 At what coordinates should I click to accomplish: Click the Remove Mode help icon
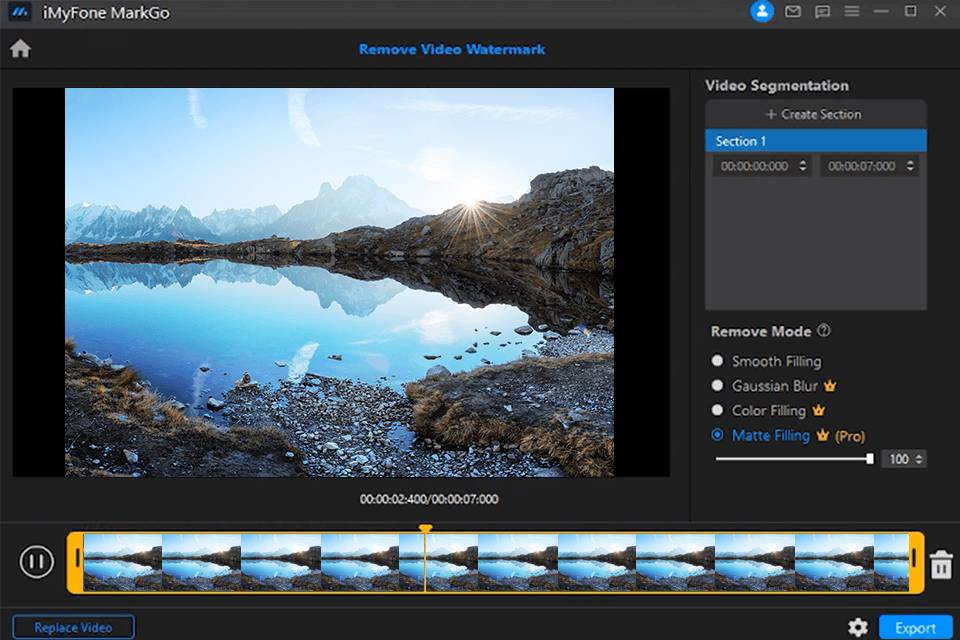point(824,331)
